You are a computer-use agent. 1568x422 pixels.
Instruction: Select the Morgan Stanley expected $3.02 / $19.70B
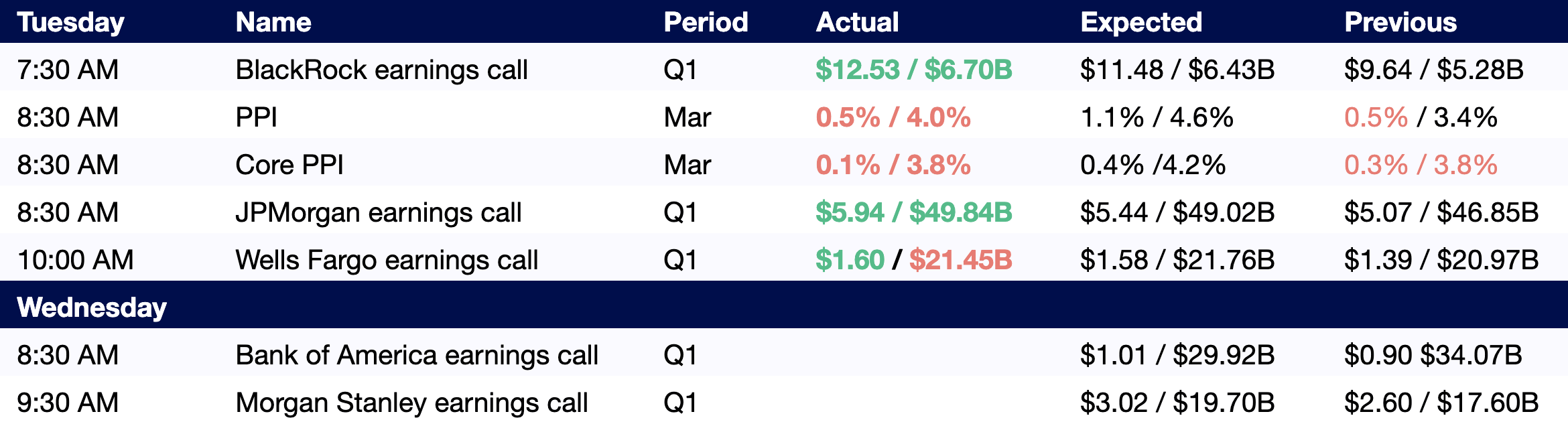pos(1177,403)
